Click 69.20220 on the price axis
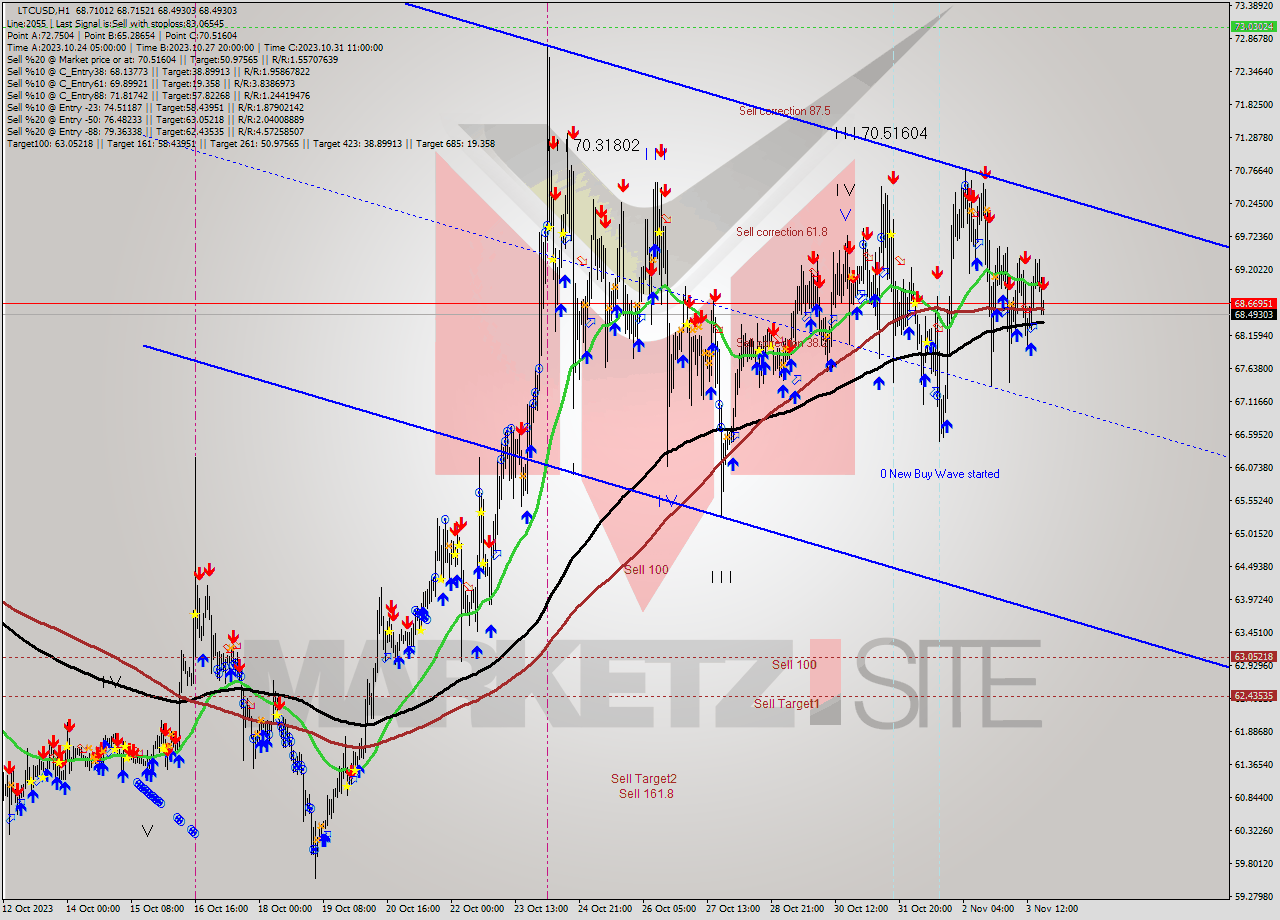The image size is (1280, 920). click(1253, 270)
